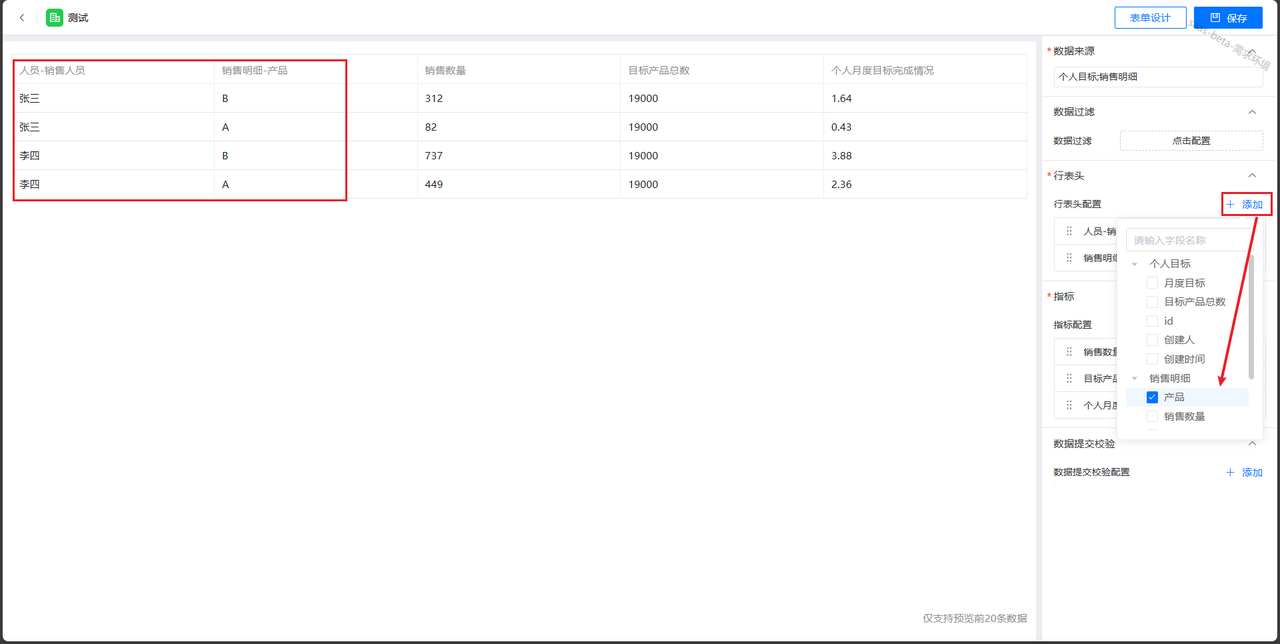
Task: Tick the 目标产品总数 checkbox
Action: (1152, 302)
